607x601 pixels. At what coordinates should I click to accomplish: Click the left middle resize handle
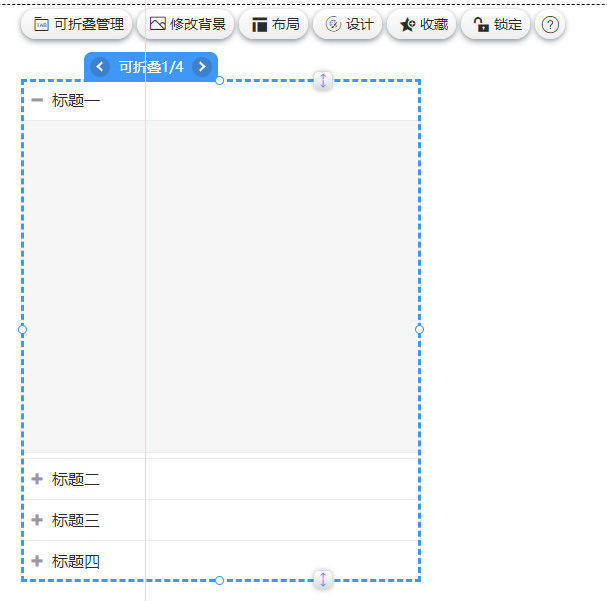[22, 329]
